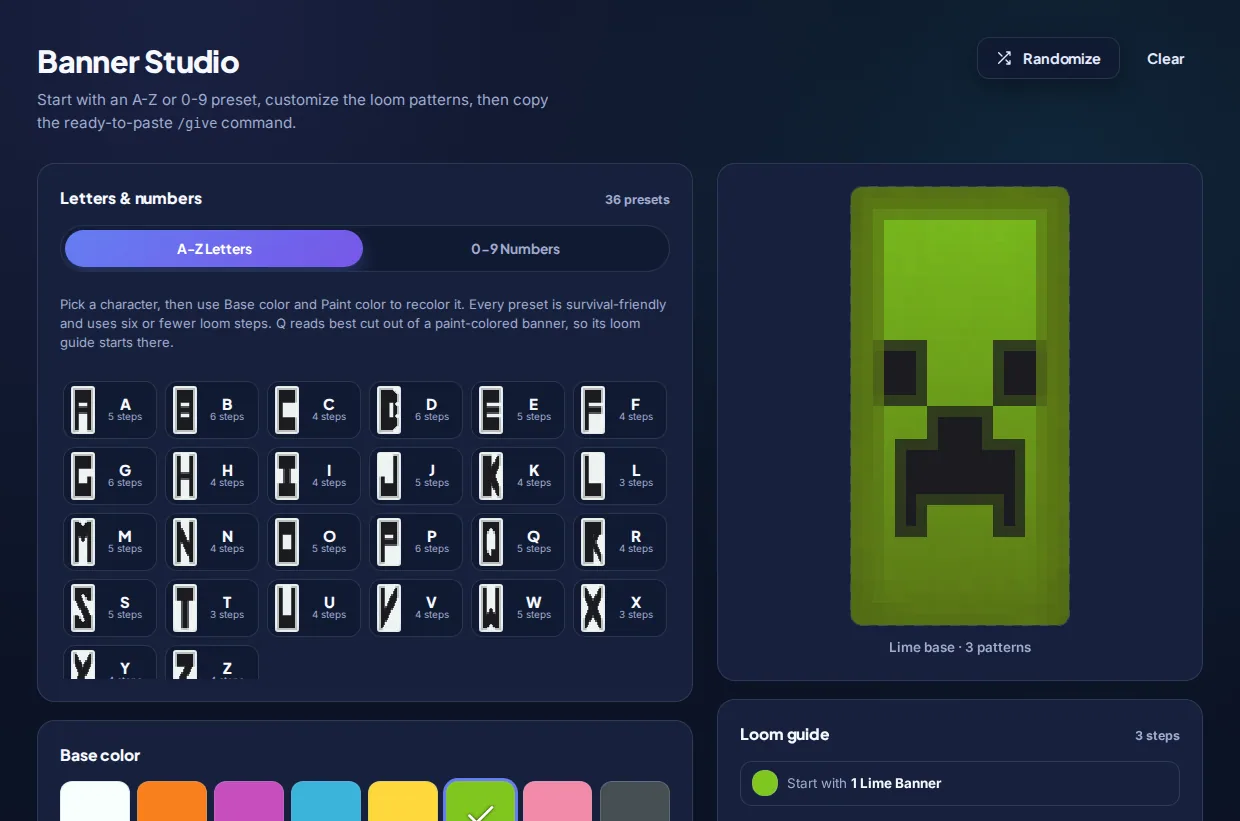Select the letter E banner preset
The image size is (1240, 821).
coord(518,410)
